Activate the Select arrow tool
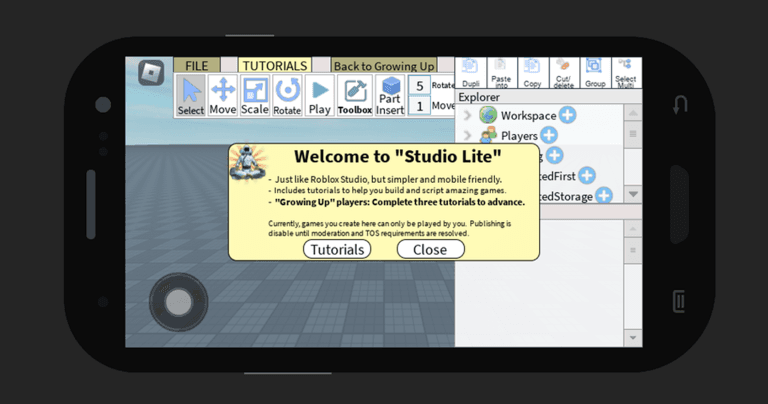The height and width of the screenshot is (404, 768). tap(191, 95)
